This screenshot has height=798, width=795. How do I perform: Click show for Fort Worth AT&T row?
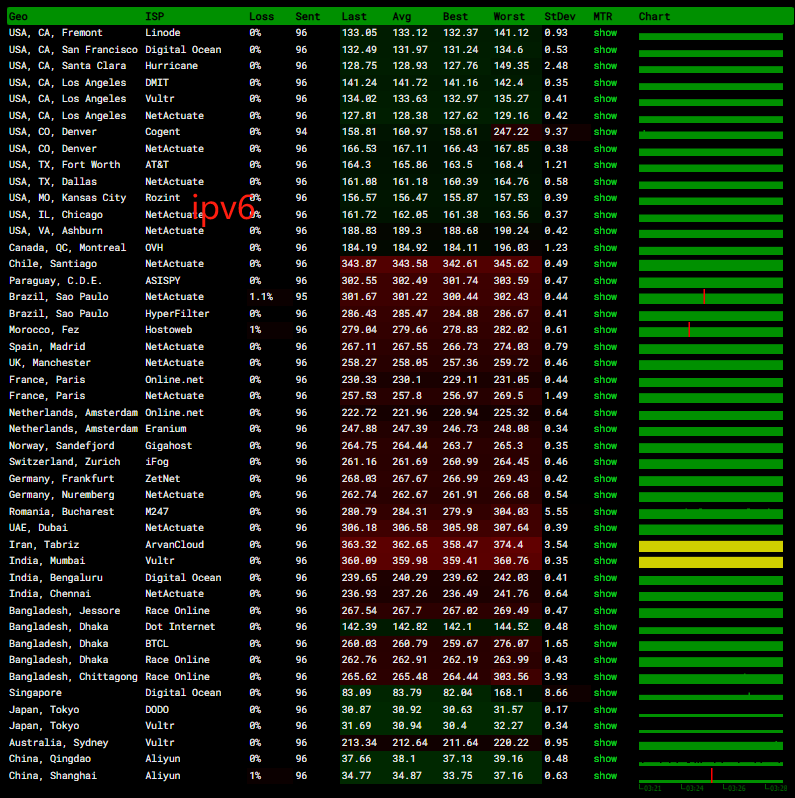tap(605, 165)
